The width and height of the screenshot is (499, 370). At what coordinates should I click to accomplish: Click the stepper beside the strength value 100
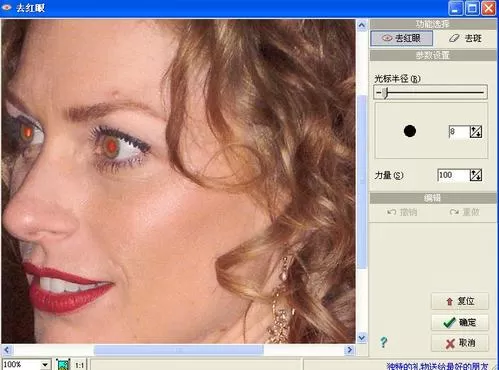tap(476, 175)
